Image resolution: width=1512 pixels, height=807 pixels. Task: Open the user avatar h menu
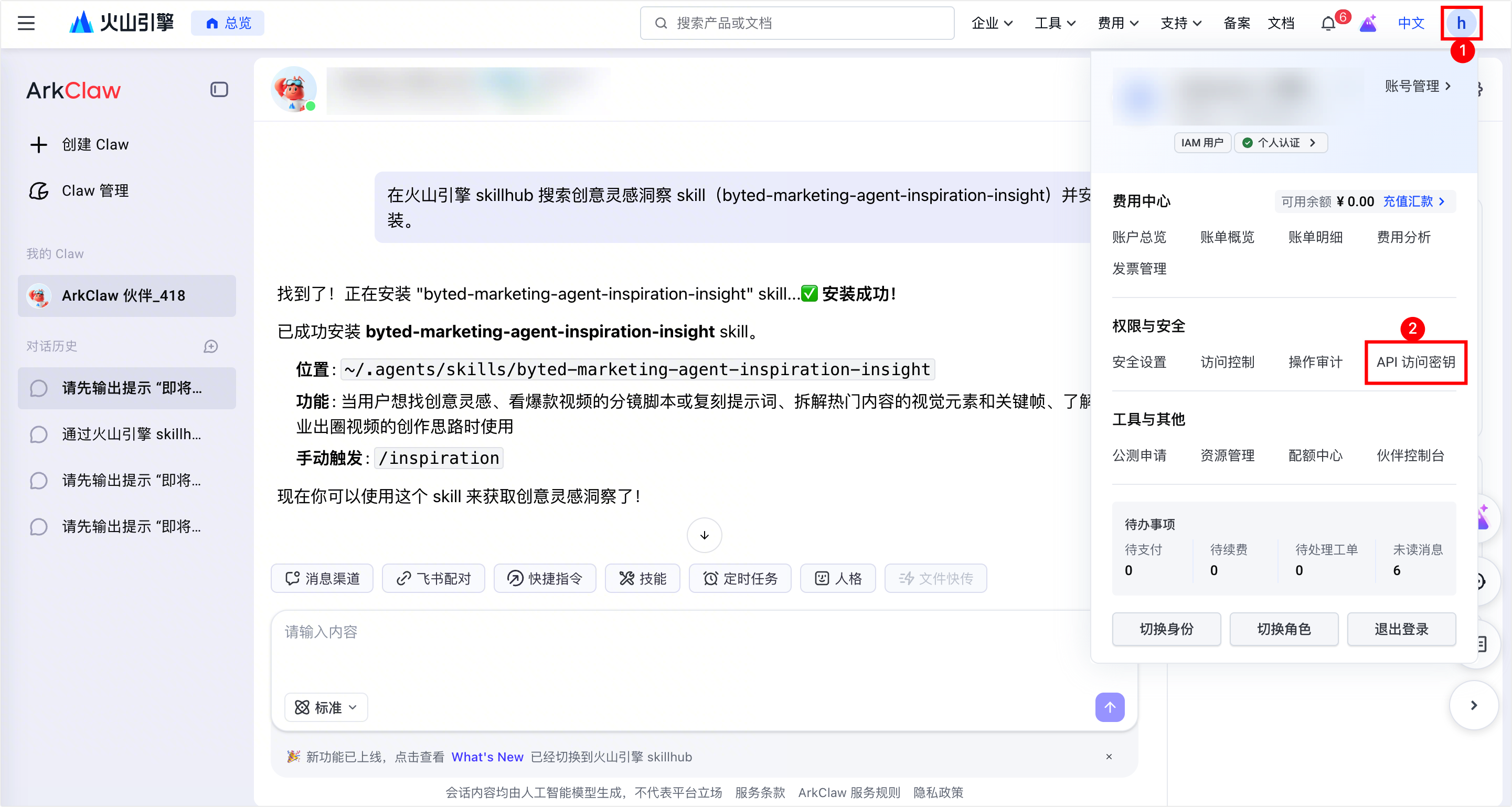(x=1461, y=24)
